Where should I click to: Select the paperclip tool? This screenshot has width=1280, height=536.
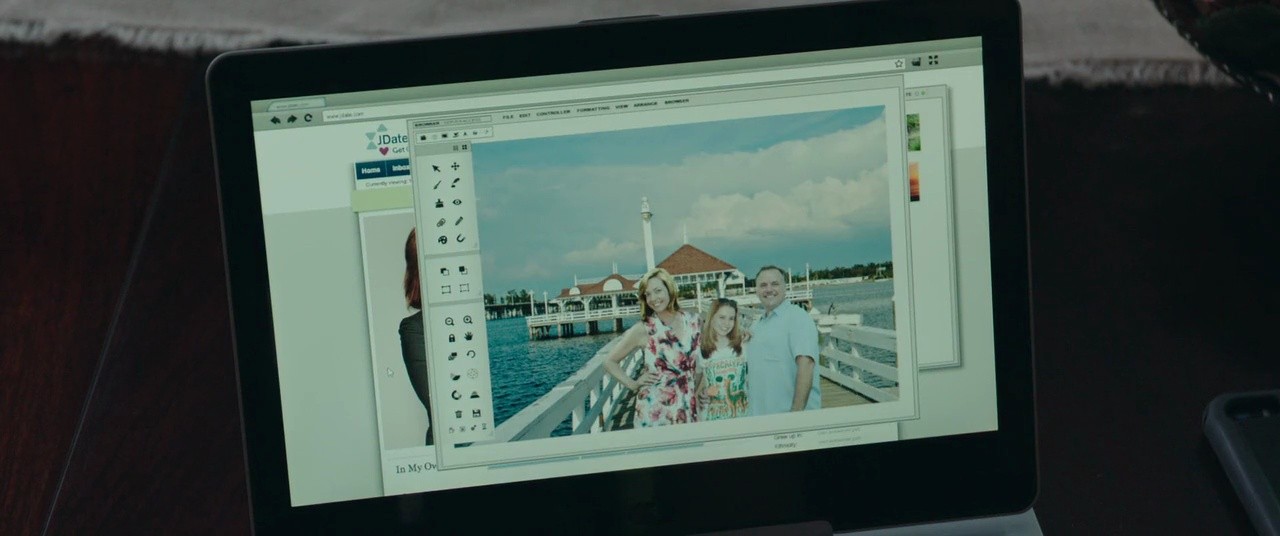(x=440, y=222)
